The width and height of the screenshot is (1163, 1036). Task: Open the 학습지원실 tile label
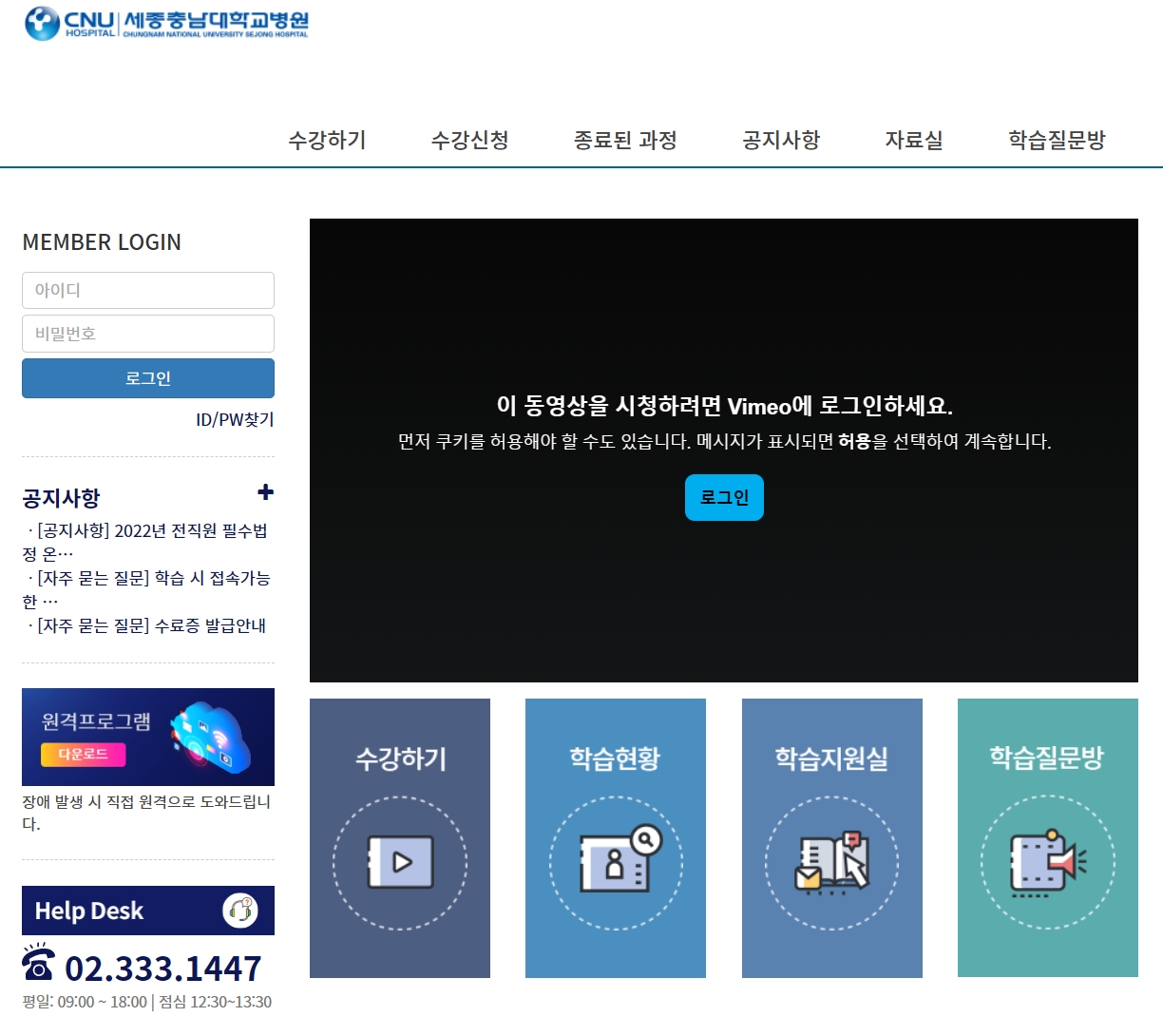pos(832,758)
